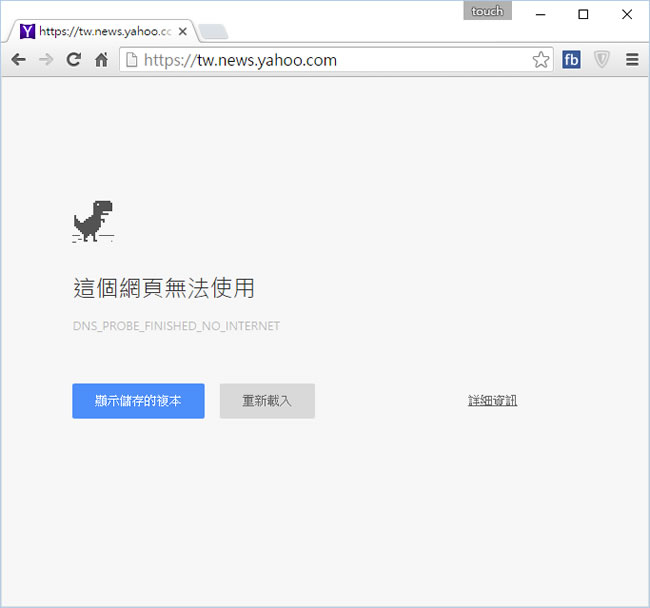This screenshot has width=650, height=608.
Task: Click the page info icon in address bar
Action: point(131,60)
